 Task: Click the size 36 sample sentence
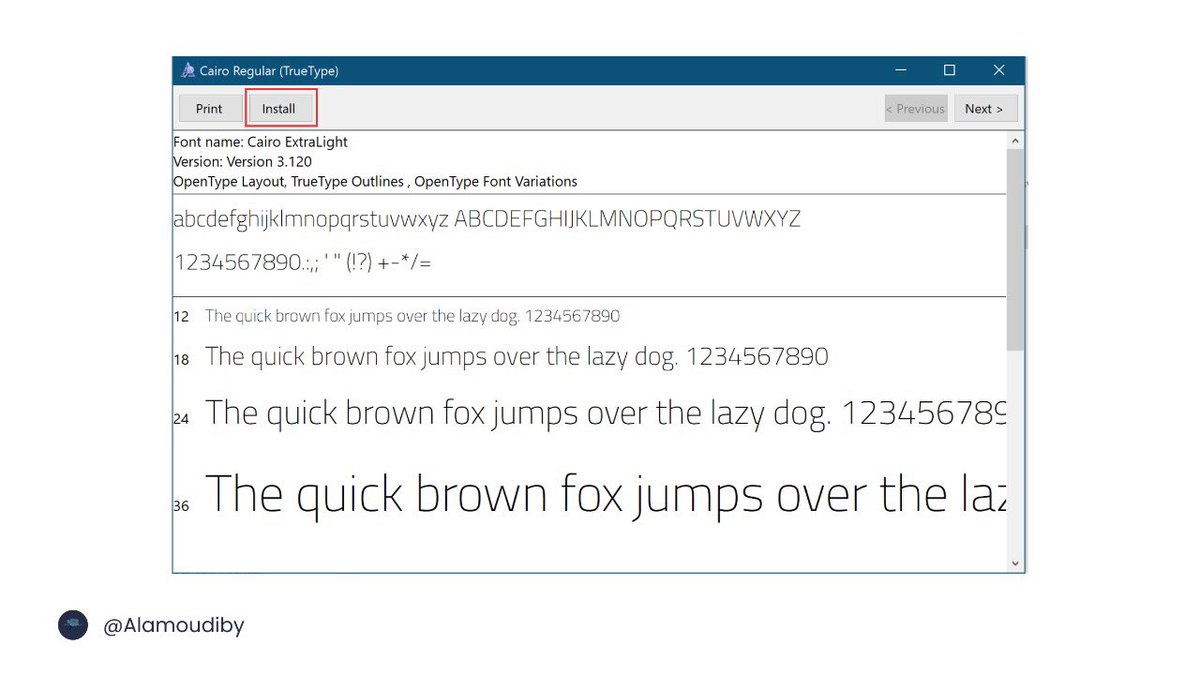606,494
